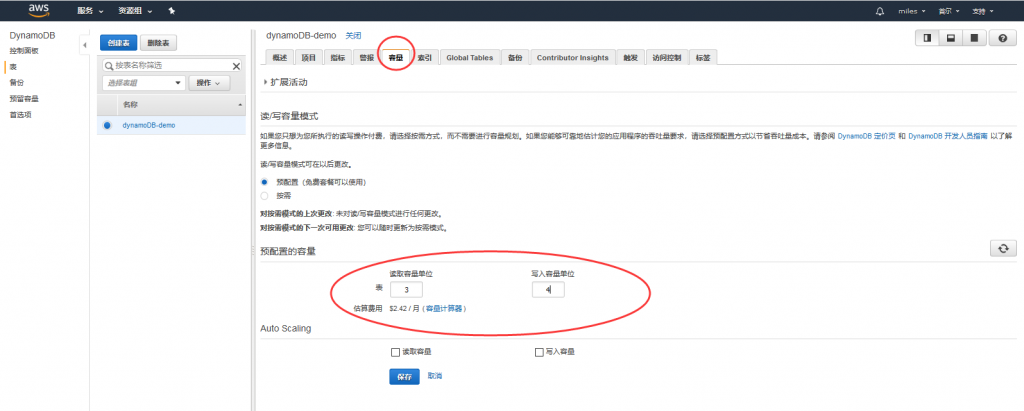This screenshot has height=411, width=1024.
Task: Open the help question mark button
Action: (x=1002, y=39)
